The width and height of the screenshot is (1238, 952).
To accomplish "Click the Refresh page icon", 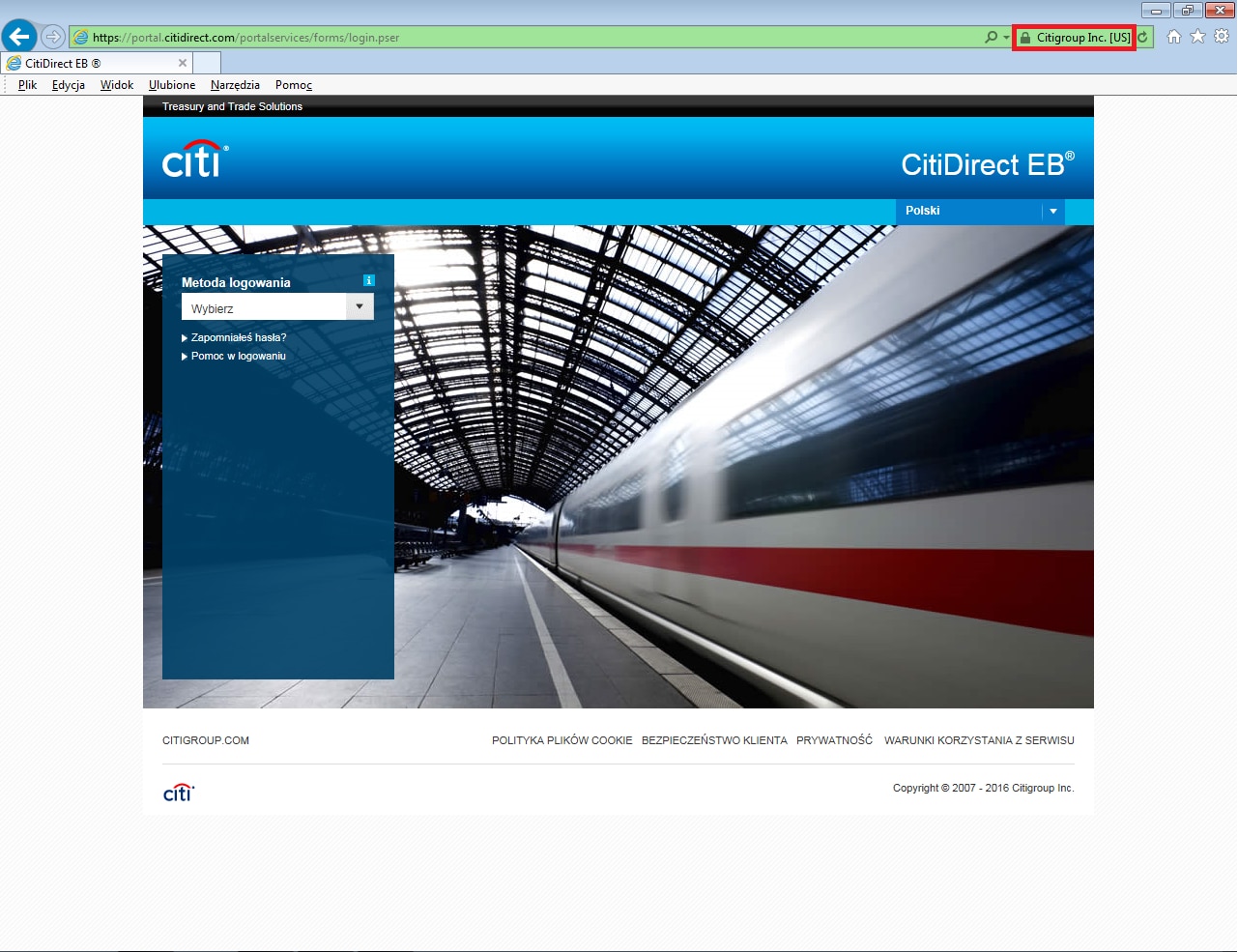I will click(1143, 38).
